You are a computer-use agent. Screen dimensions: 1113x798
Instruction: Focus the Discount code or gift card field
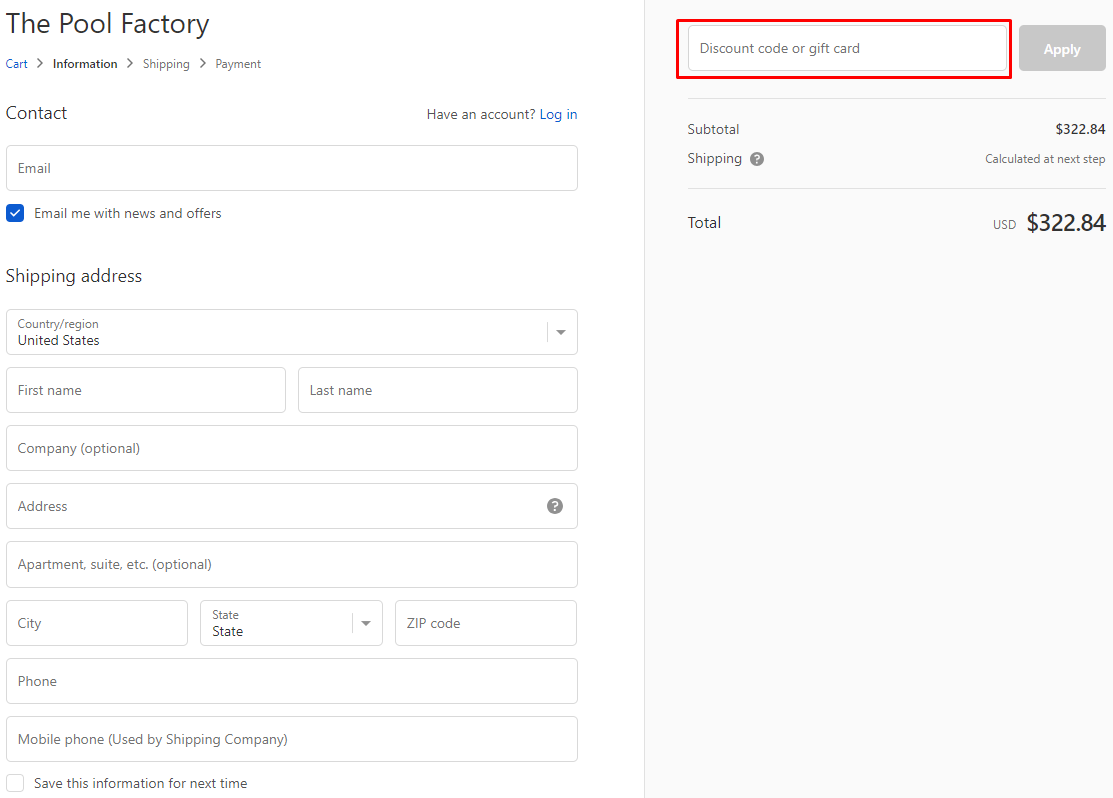point(847,48)
